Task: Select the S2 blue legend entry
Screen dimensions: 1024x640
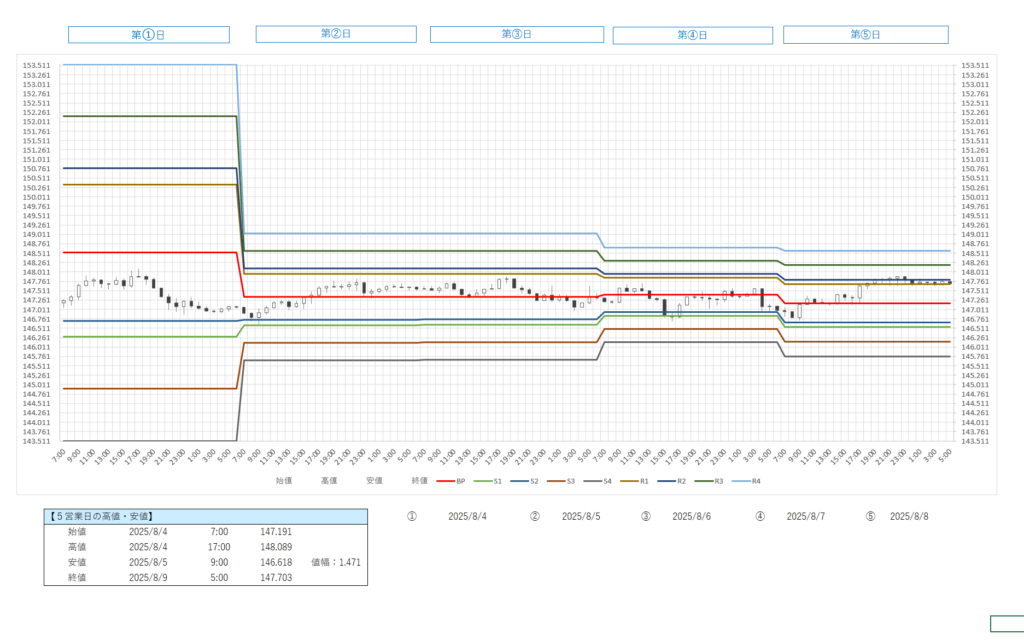Action: 526,481
